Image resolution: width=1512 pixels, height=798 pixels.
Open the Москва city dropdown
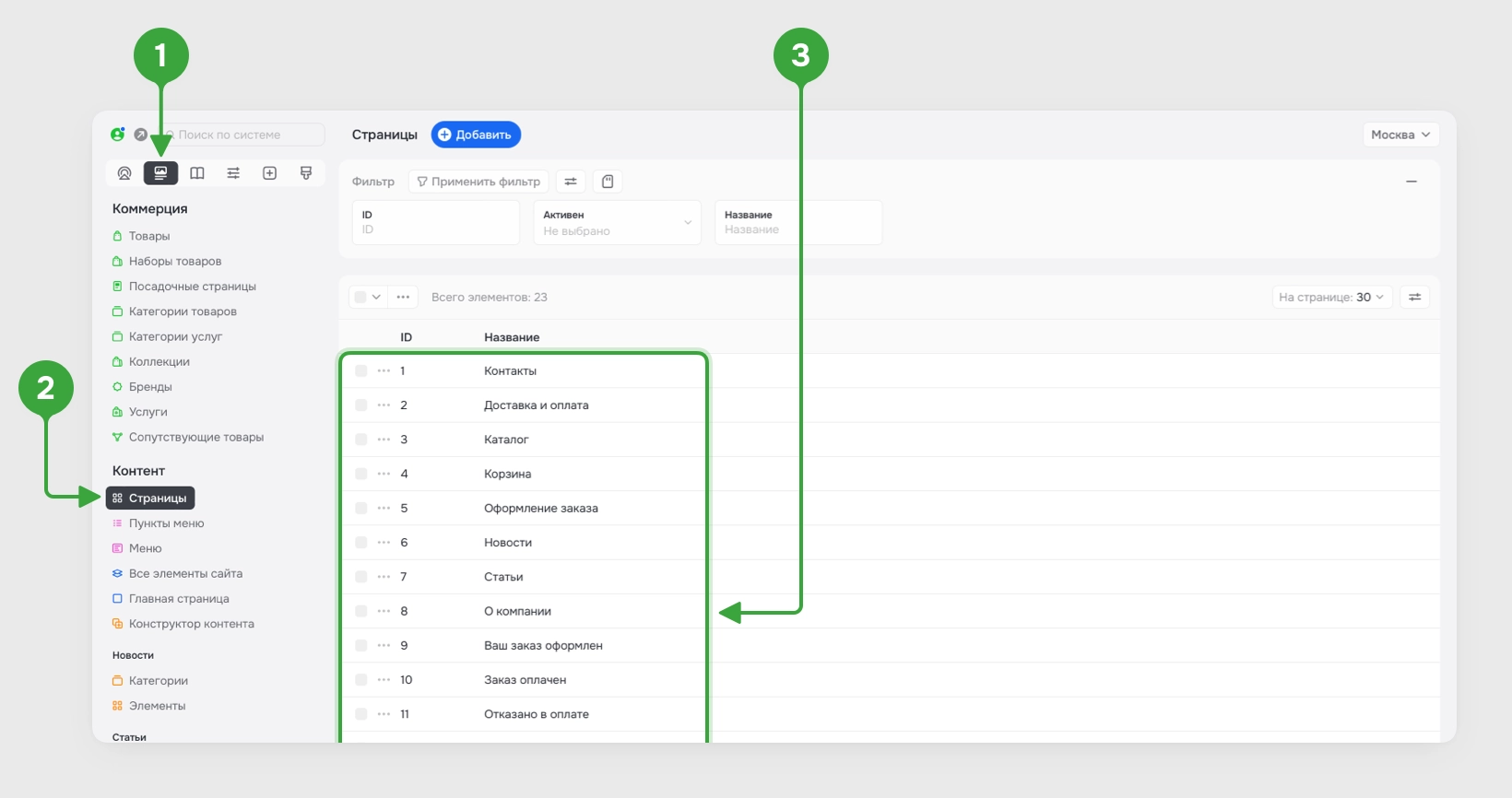click(1400, 135)
